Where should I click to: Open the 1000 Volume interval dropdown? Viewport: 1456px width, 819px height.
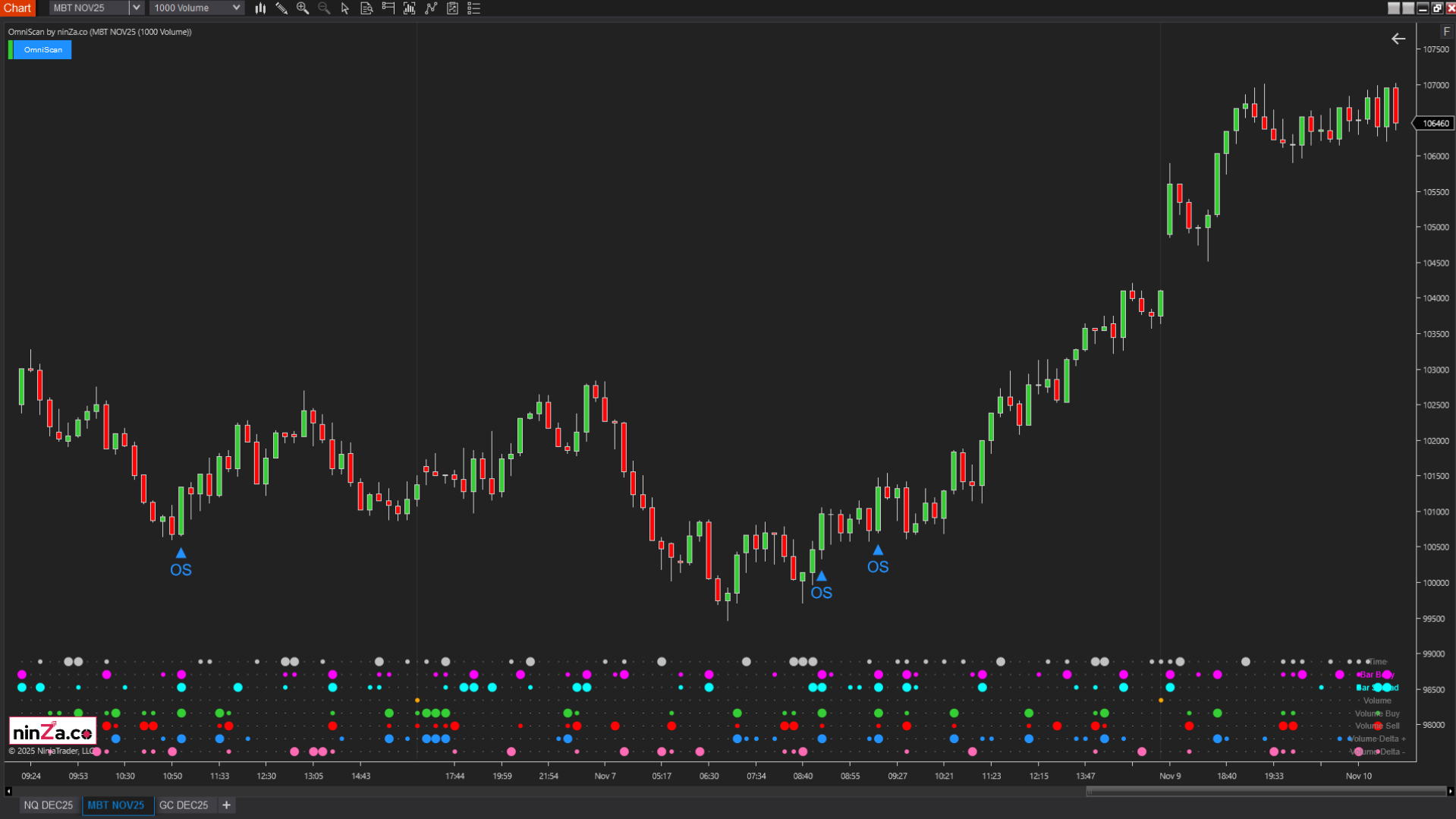[236, 8]
